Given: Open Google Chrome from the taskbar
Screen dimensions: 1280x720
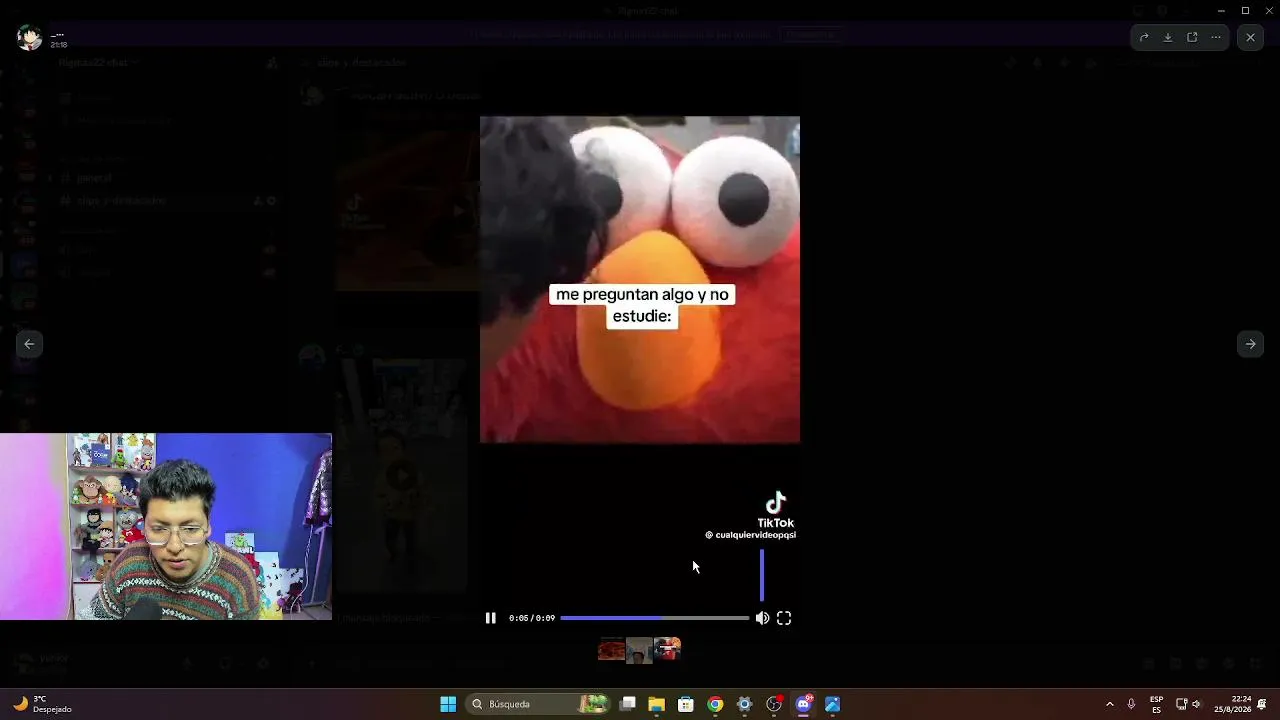Looking at the screenshot, I should [x=715, y=704].
